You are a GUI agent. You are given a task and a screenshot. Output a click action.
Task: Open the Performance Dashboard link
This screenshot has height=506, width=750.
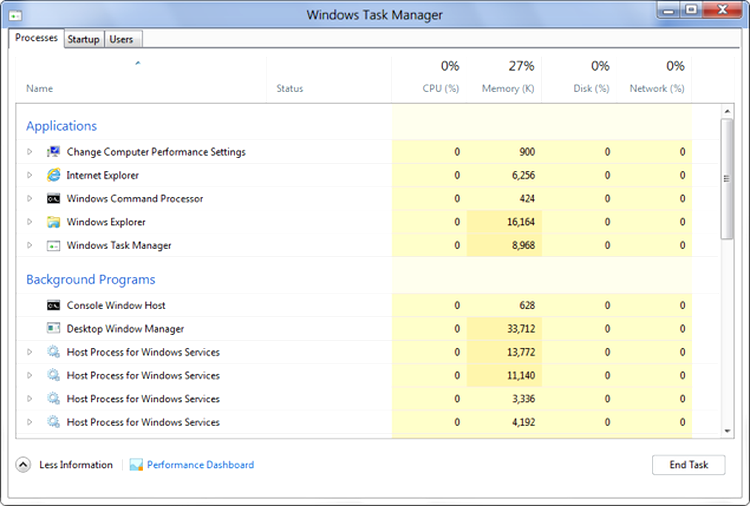(200, 465)
